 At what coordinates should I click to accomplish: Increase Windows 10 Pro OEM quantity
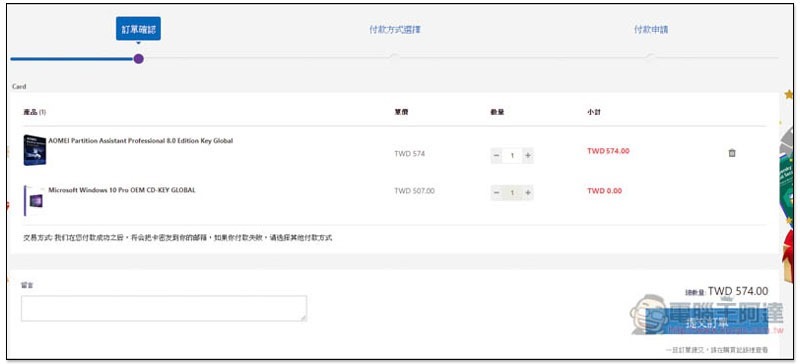528,192
